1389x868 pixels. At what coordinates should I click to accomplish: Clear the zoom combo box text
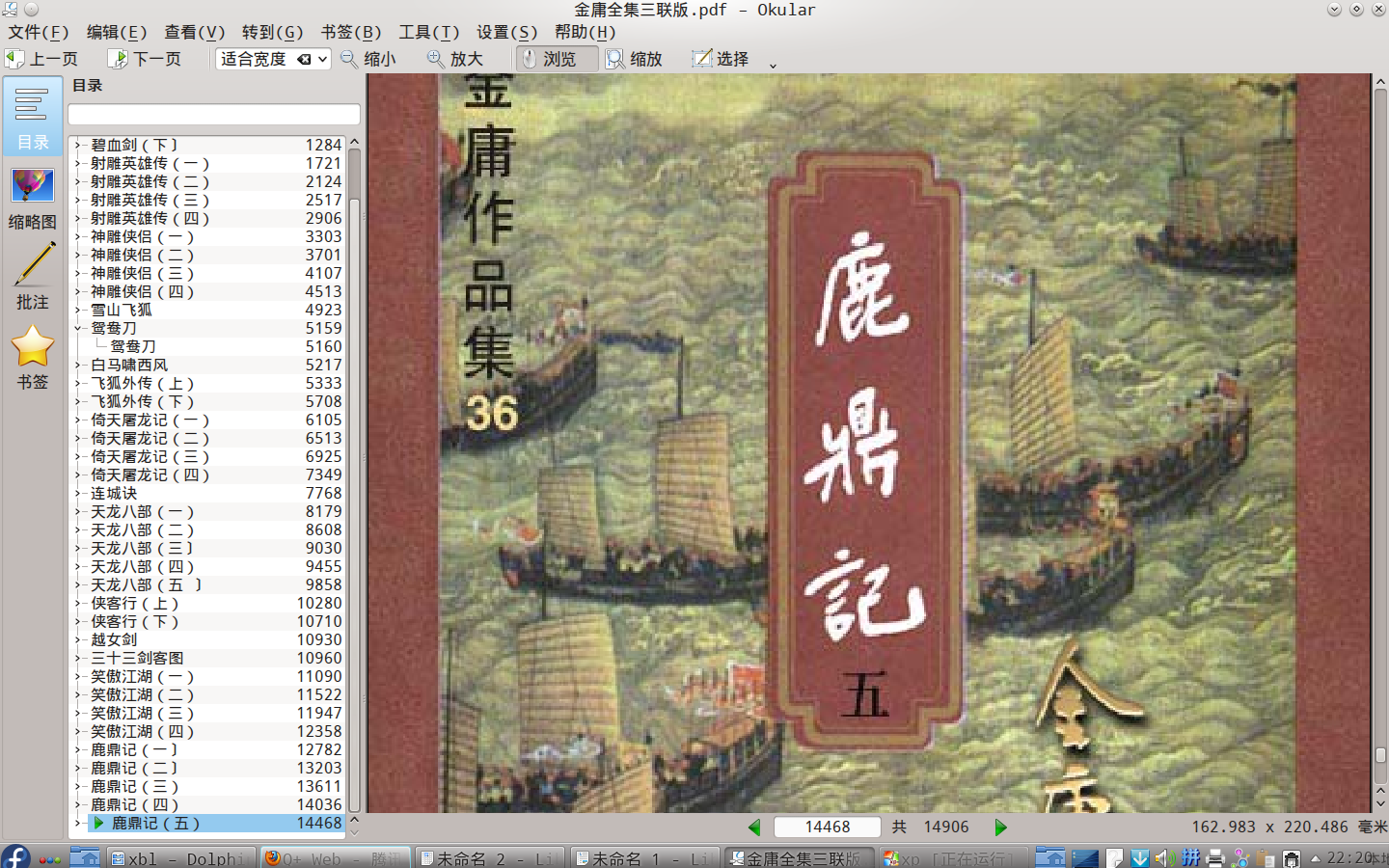(304, 59)
